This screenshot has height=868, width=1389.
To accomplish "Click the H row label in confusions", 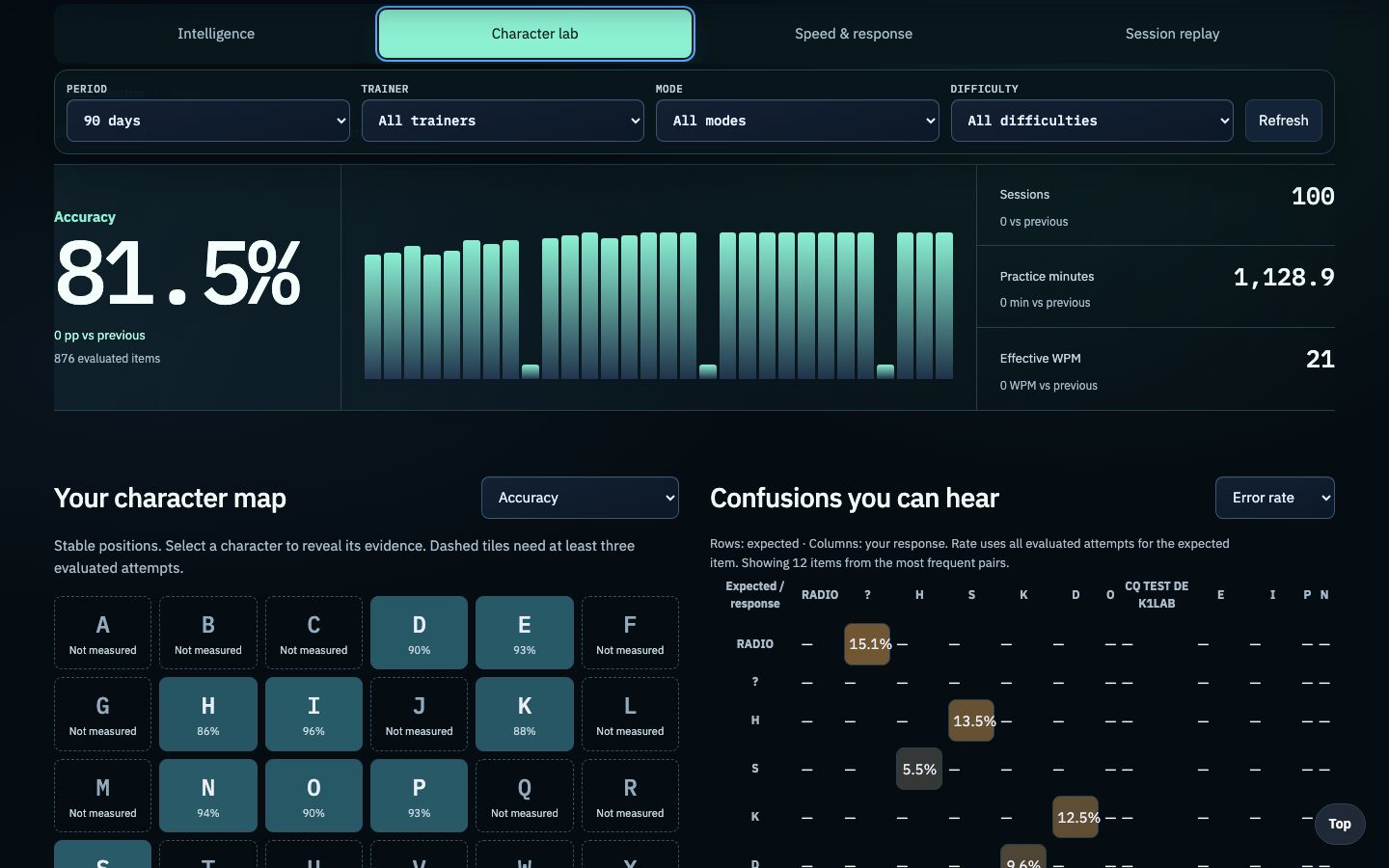I will point(755,720).
